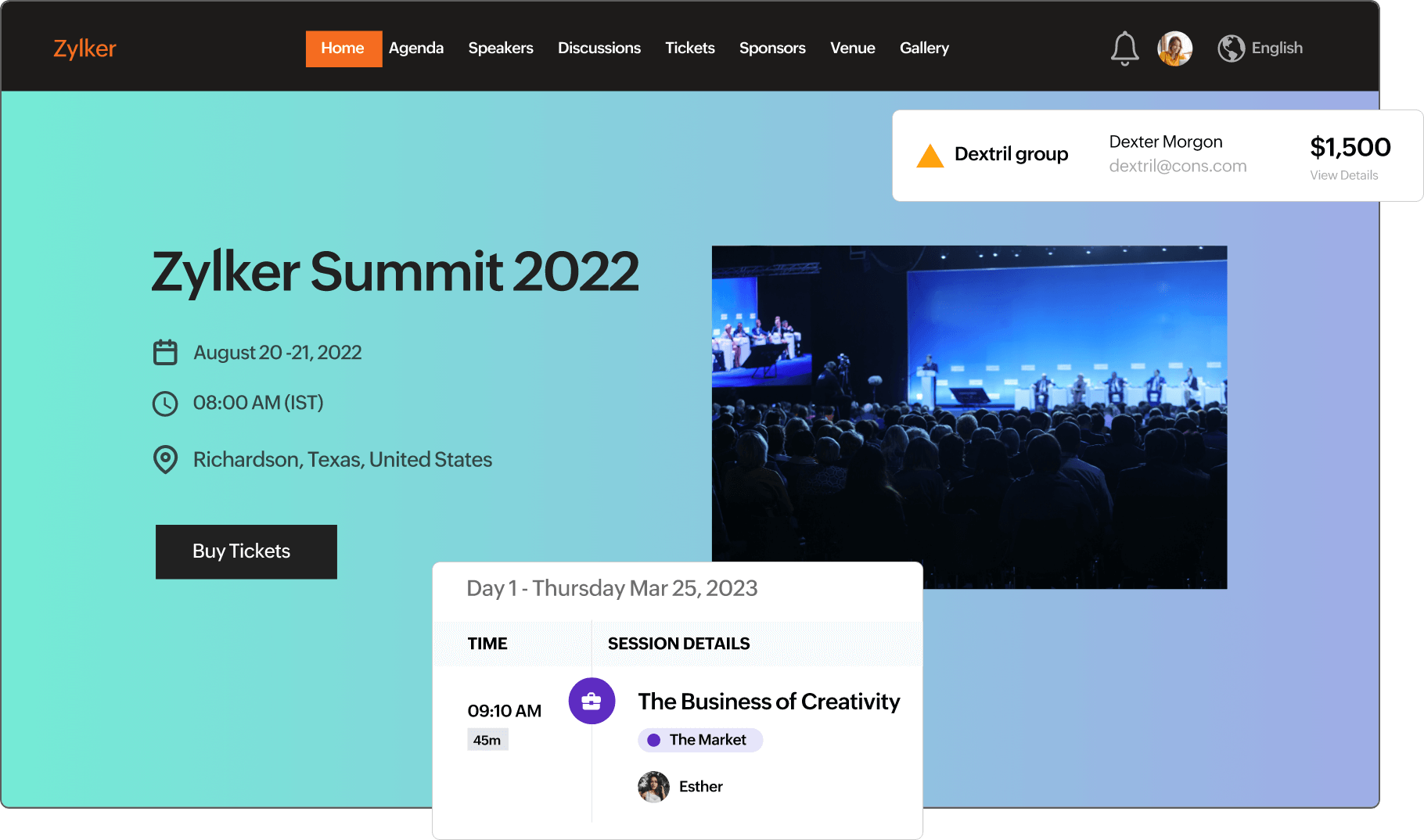1424x840 pixels.
Task: Open notifications via the bell icon
Action: point(1125,48)
